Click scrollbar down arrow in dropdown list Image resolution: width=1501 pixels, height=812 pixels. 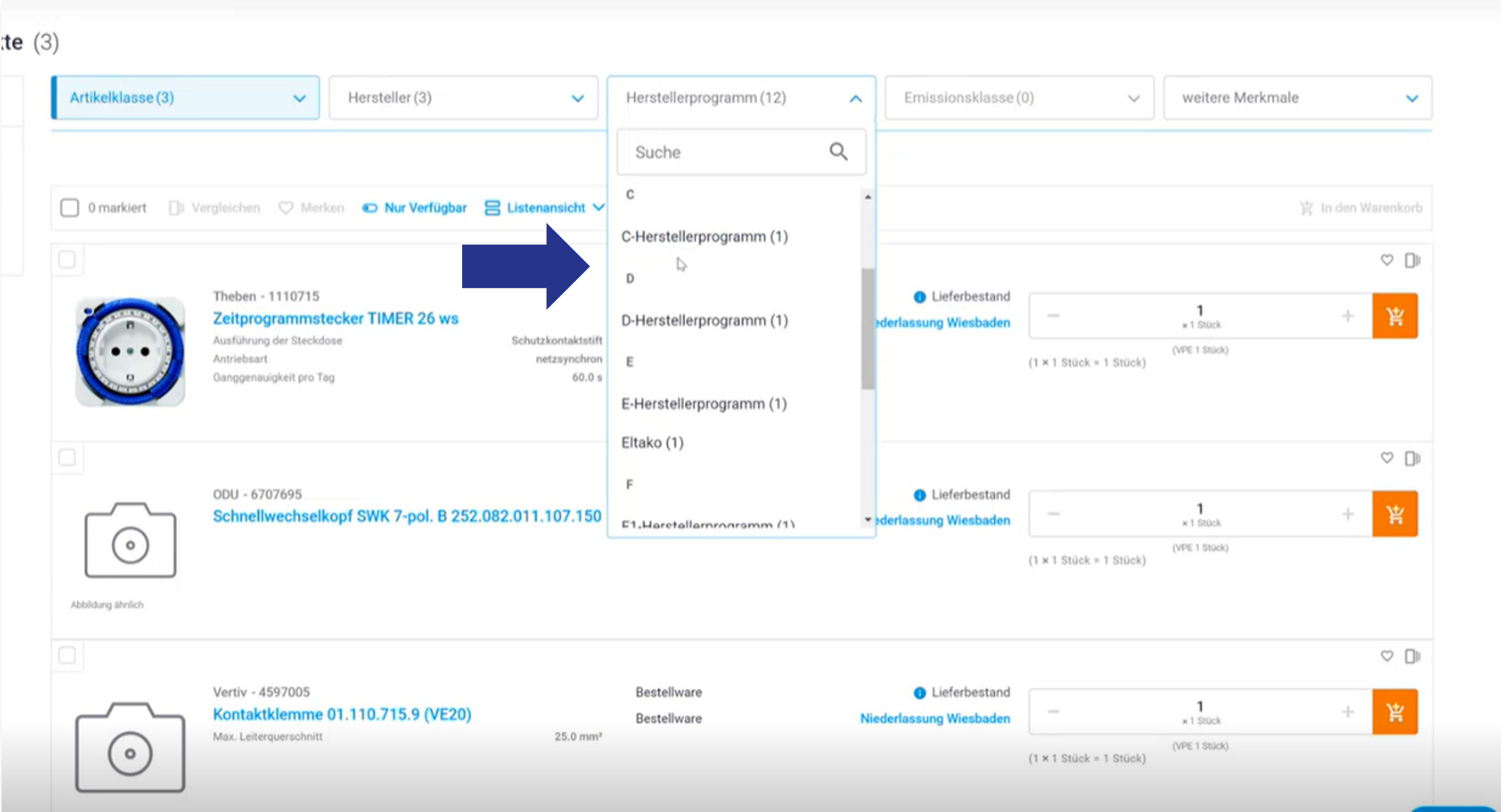point(867,519)
